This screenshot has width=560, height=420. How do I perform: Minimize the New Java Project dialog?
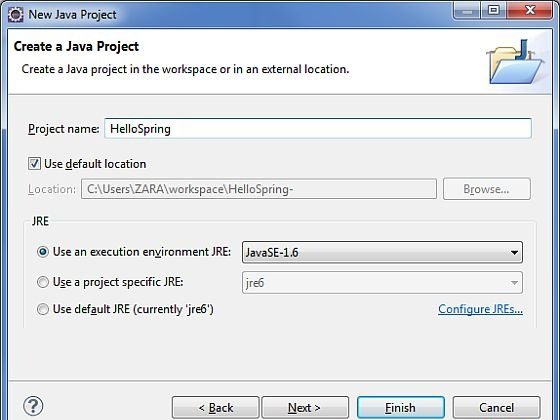467,10
